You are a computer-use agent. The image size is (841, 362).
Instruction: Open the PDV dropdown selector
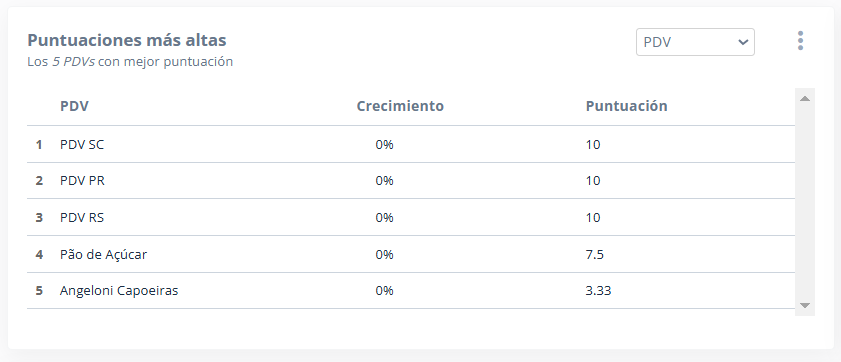(x=695, y=42)
